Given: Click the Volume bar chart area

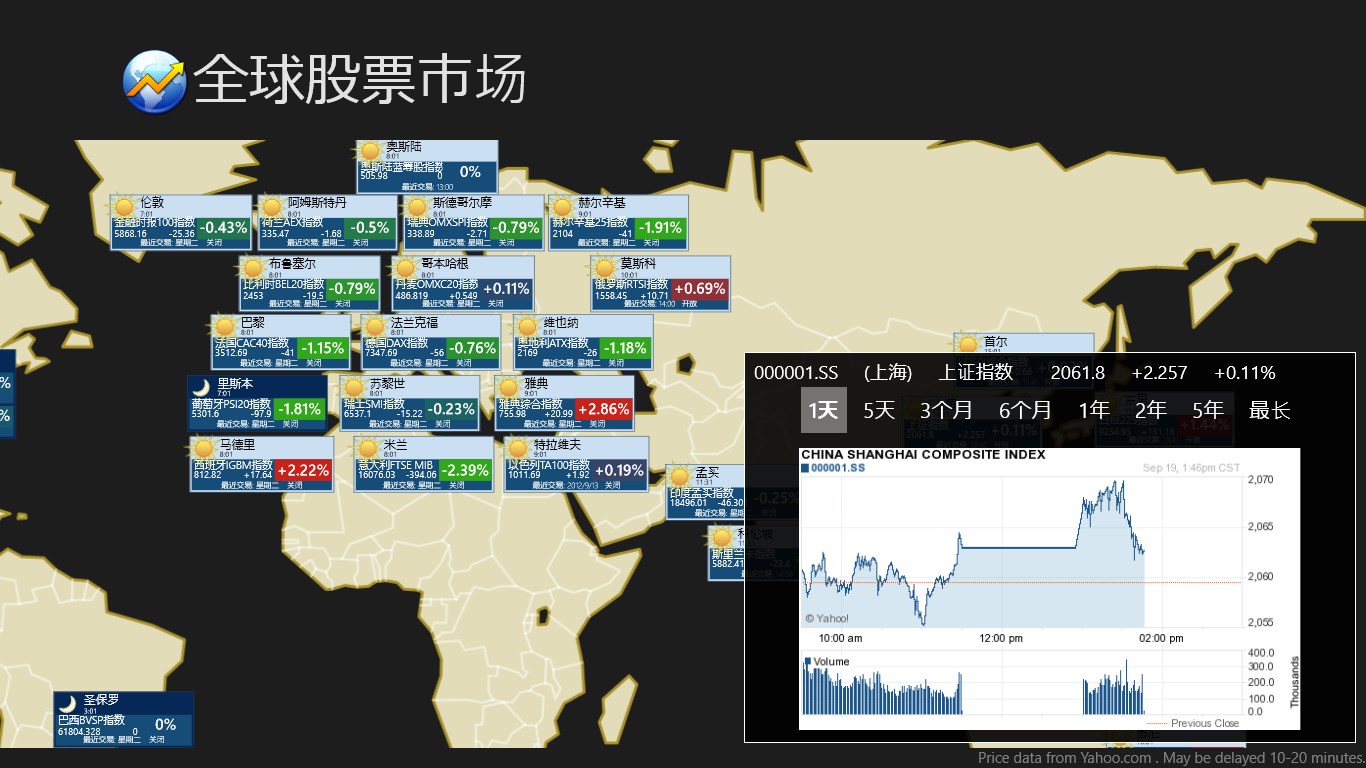Looking at the screenshot, I should point(1021,684).
